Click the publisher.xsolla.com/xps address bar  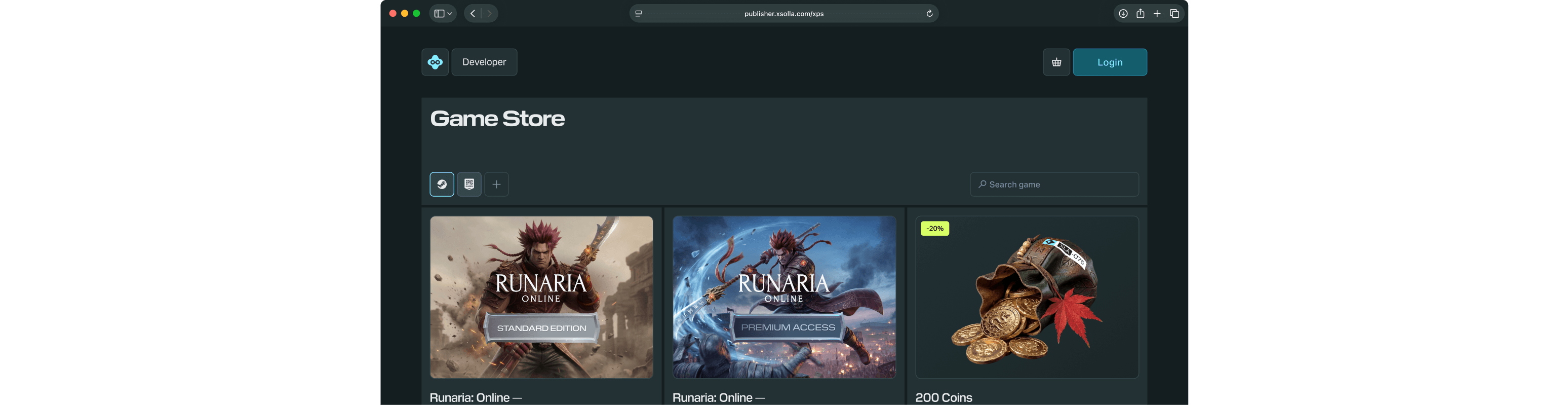[784, 13]
